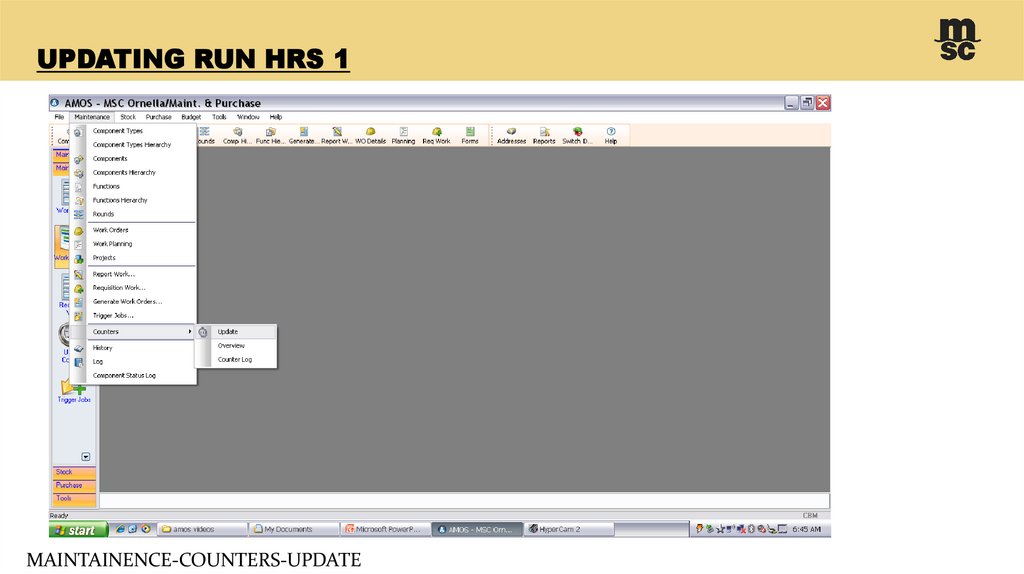Screen dimensions: 1024x574
Task: Click the clock icon beside Update
Action: click(203, 332)
